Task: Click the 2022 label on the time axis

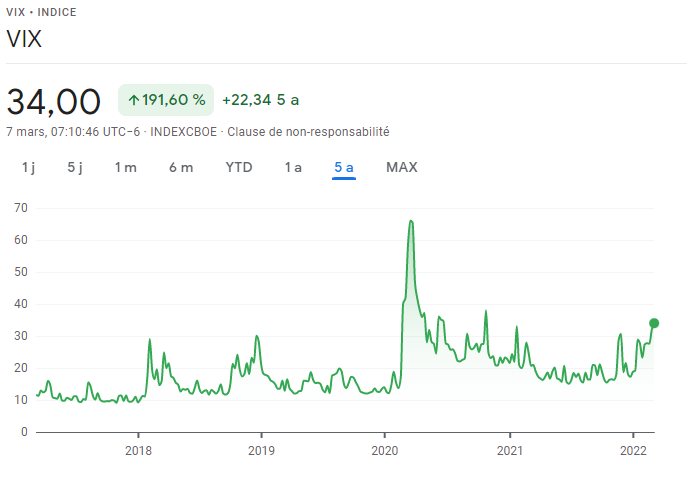Action: click(x=633, y=449)
